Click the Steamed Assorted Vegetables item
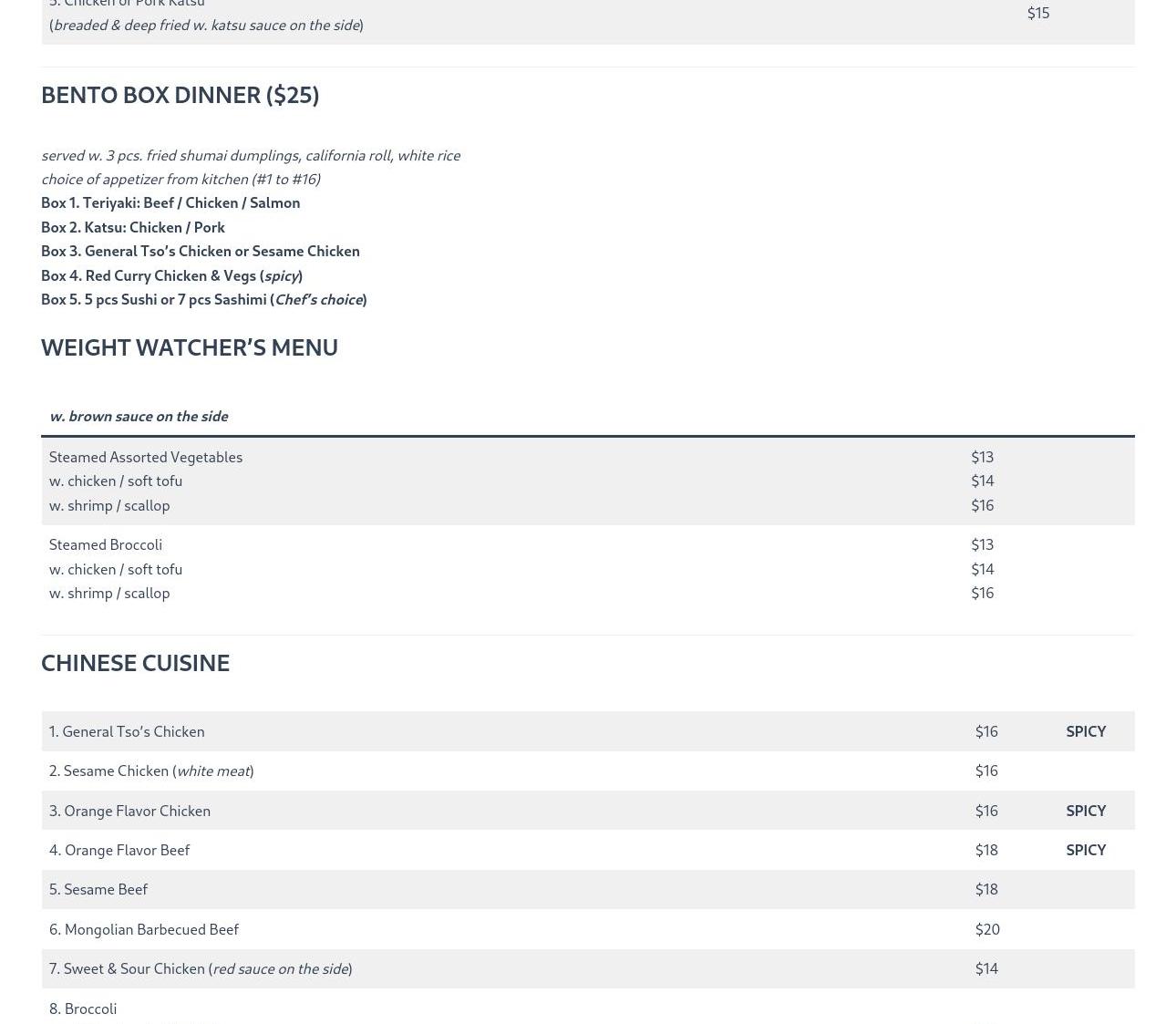The image size is (1176, 1024). tap(146, 457)
